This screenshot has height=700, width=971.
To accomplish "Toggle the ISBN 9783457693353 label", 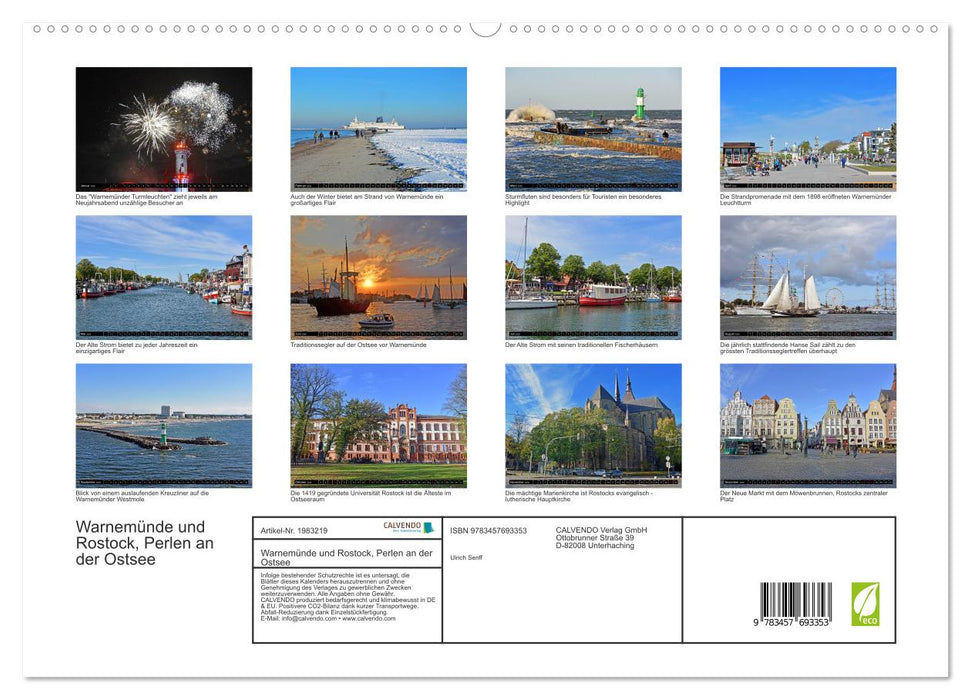I will tap(487, 530).
